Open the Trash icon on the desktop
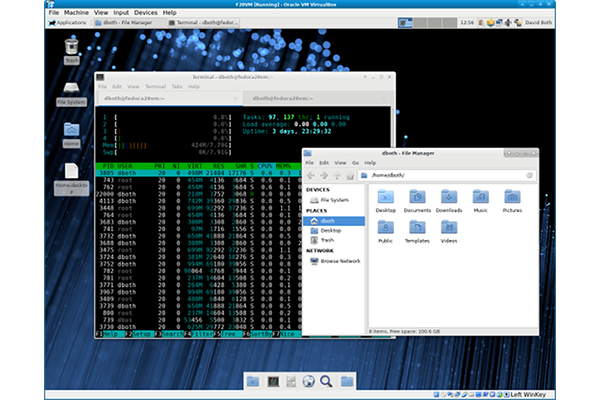 [x=71, y=47]
